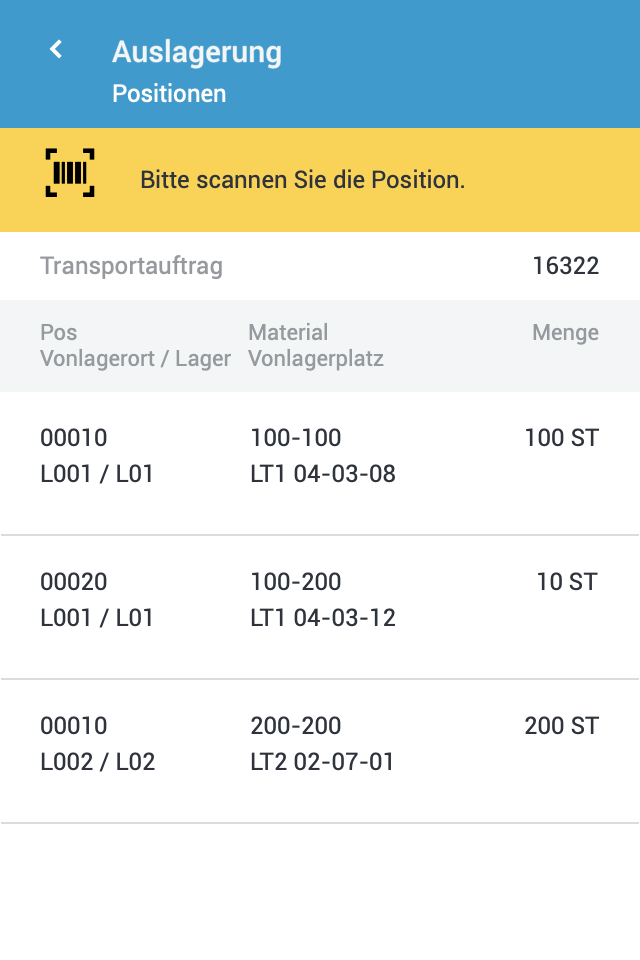Click the L002 / L02 location
Viewport: 640px width, 960px height.
pyautogui.click(x=97, y=762)
